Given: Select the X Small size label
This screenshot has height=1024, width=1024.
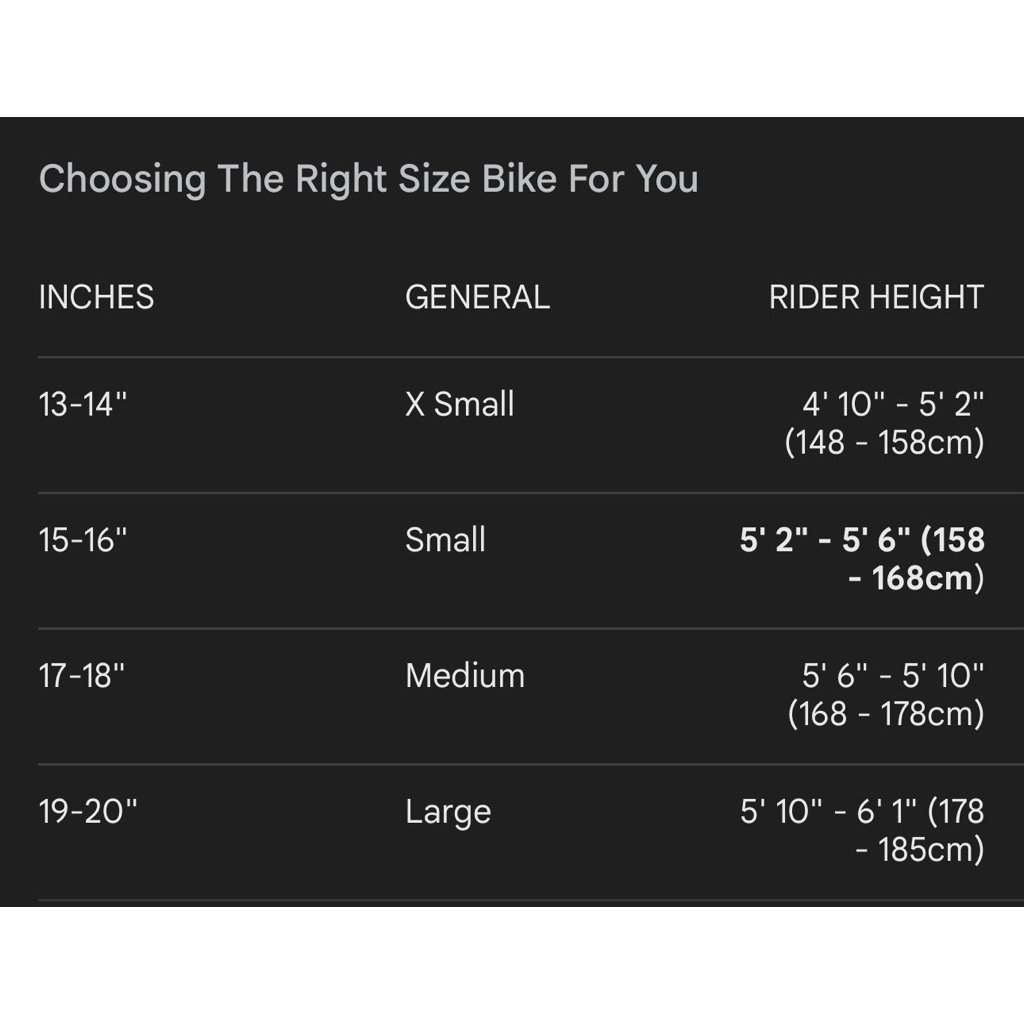Looking at the screenshot, I should (459, 404).
